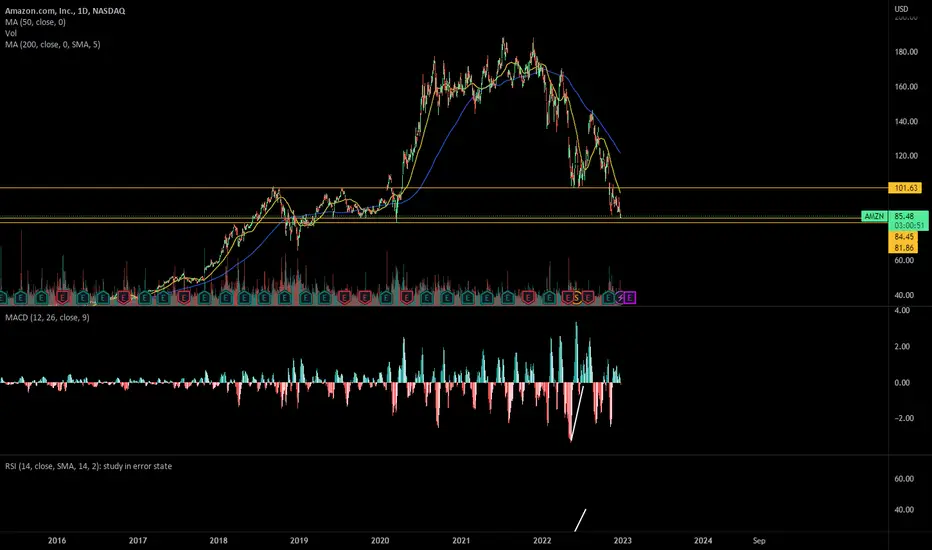This screenshot has height=550, width=932.
Task: Click the 2018 label on the time axis
Action: coord(218,540)
